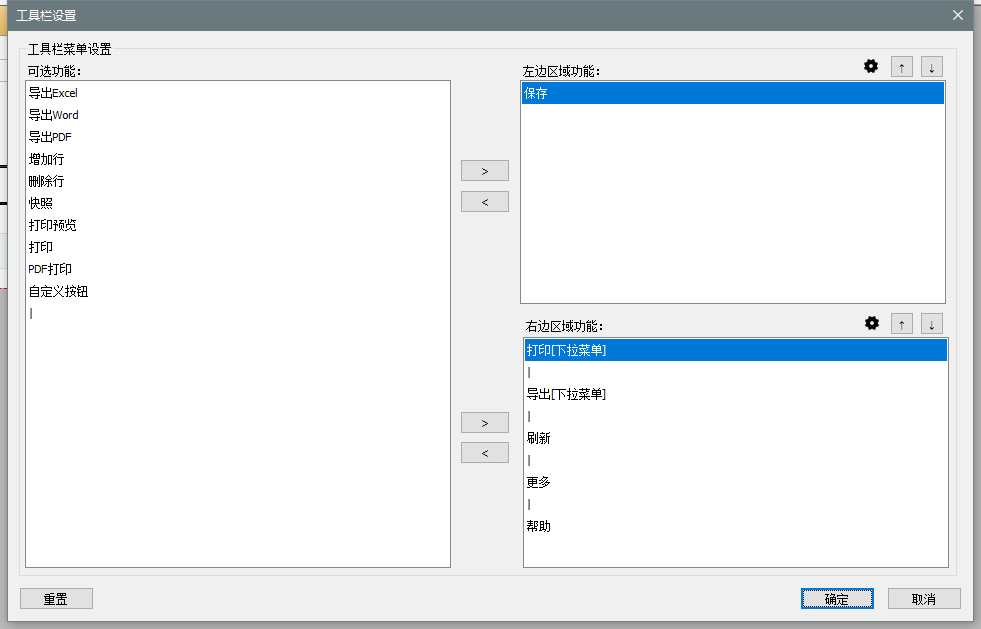This screenshot has height=629, width=981.
Task: Select 刷新 in right area list
Action: coord(539,438)
